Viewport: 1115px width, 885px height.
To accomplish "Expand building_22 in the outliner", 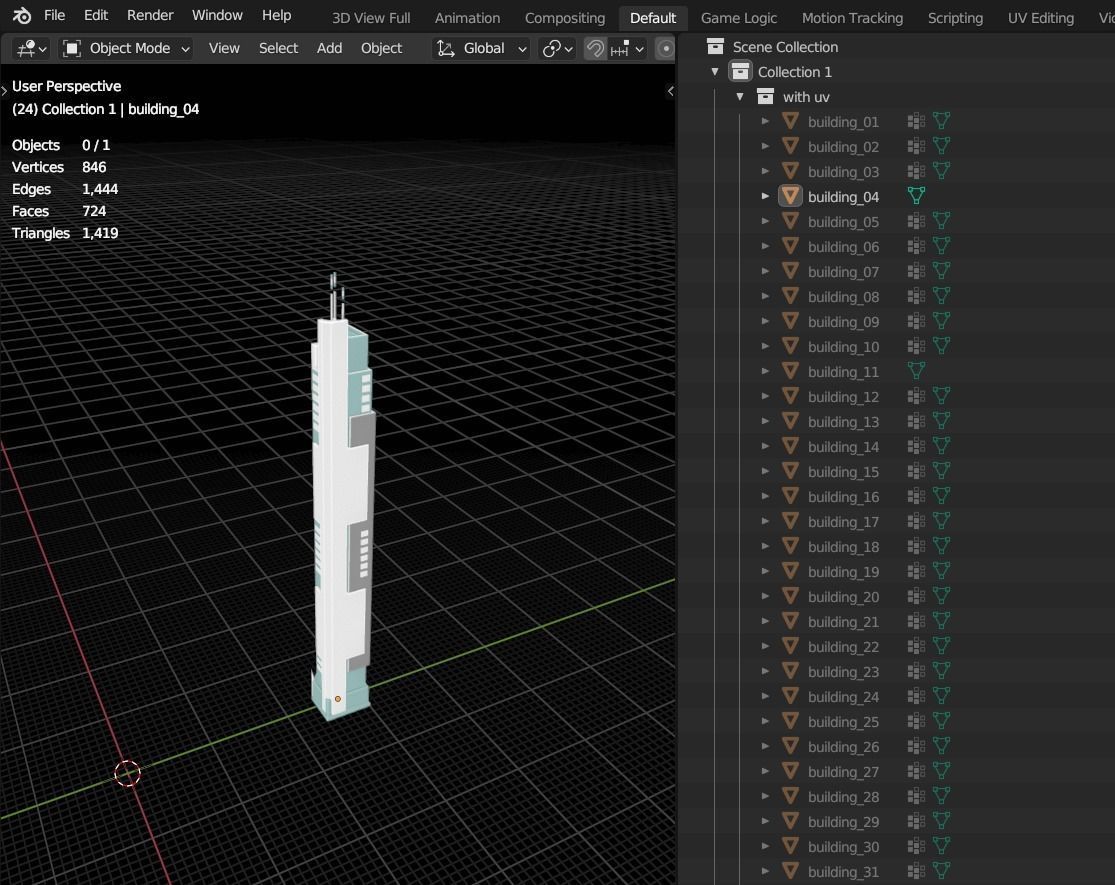I will [x=765, y=646].
